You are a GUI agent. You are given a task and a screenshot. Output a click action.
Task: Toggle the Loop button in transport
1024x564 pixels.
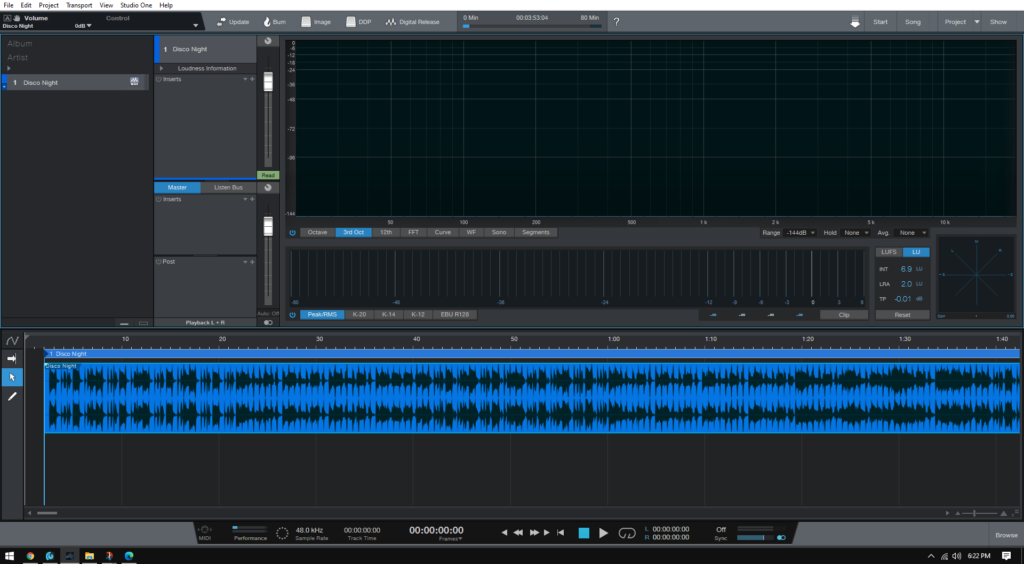tap(627, 533)
